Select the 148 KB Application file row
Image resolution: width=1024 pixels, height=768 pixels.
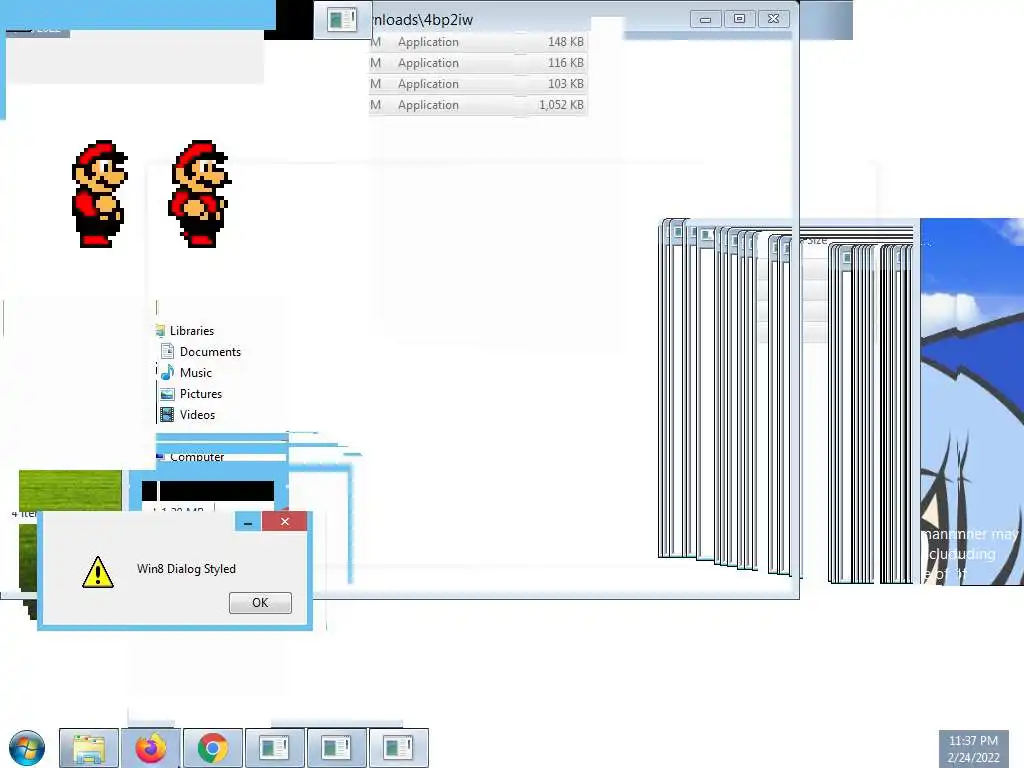[478, 42]
